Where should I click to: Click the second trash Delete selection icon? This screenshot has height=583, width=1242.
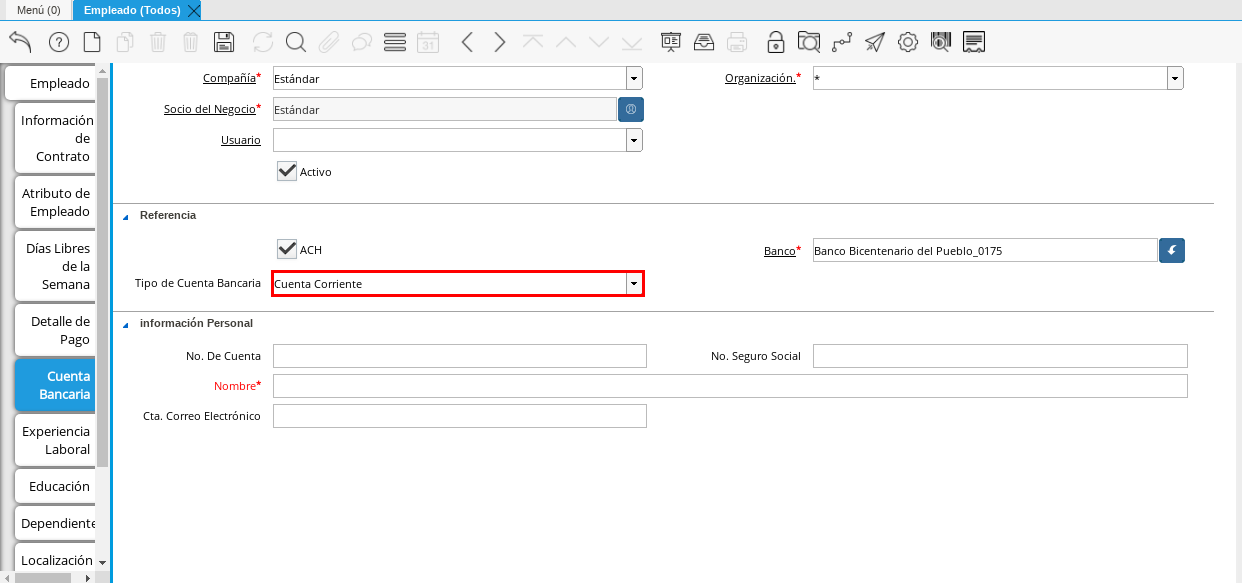coord(191,42)
